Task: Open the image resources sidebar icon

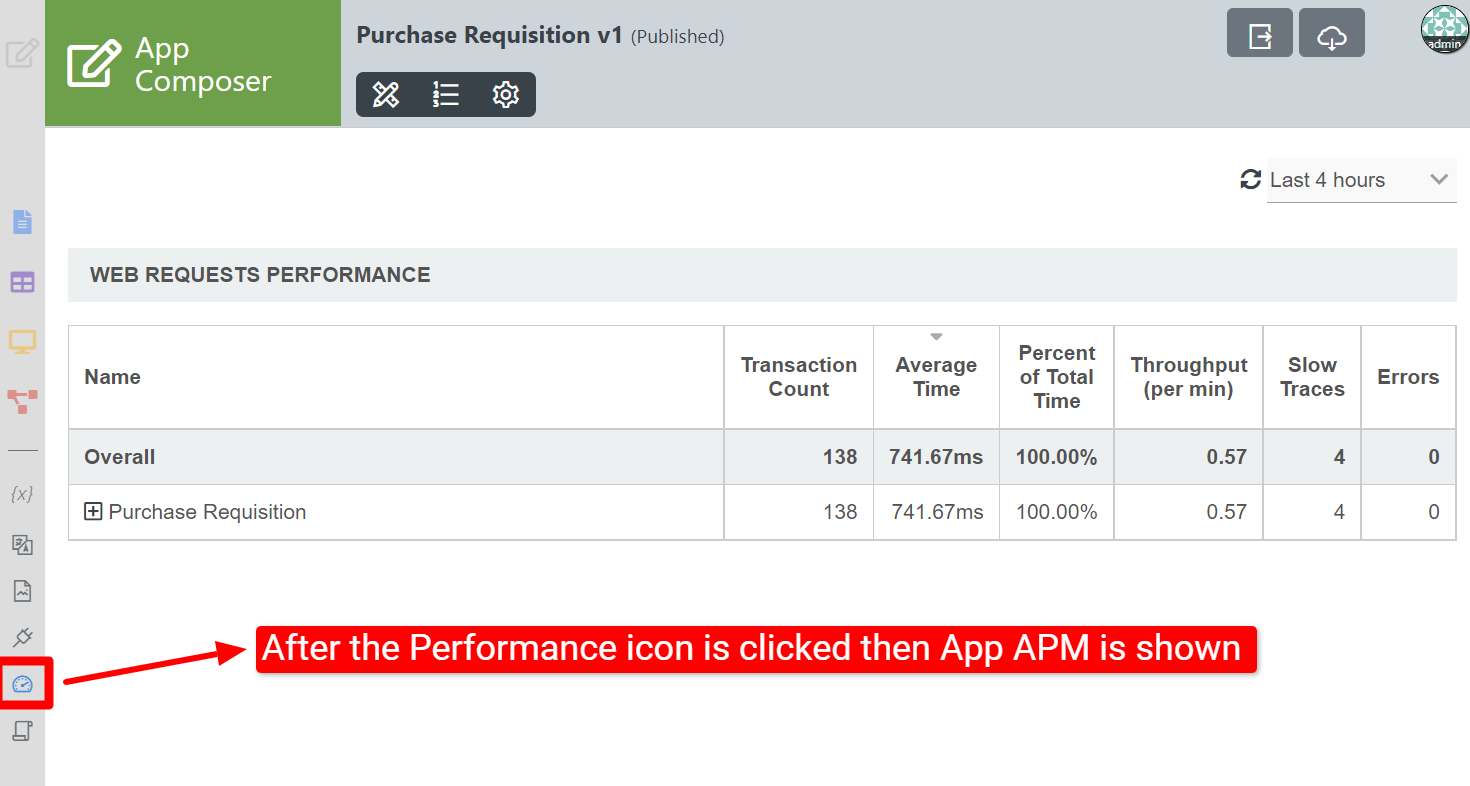Action: (22, 590)
